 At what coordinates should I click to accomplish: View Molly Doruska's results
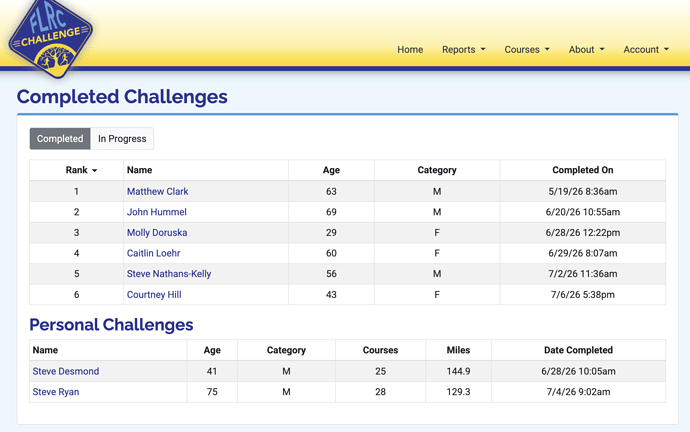pos(157,233)
